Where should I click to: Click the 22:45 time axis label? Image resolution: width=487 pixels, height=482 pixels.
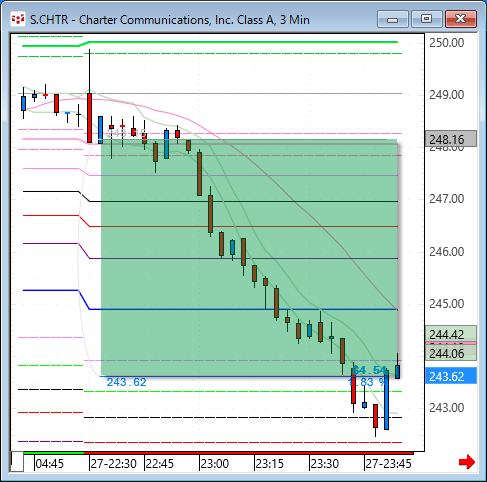click(160, 463)
